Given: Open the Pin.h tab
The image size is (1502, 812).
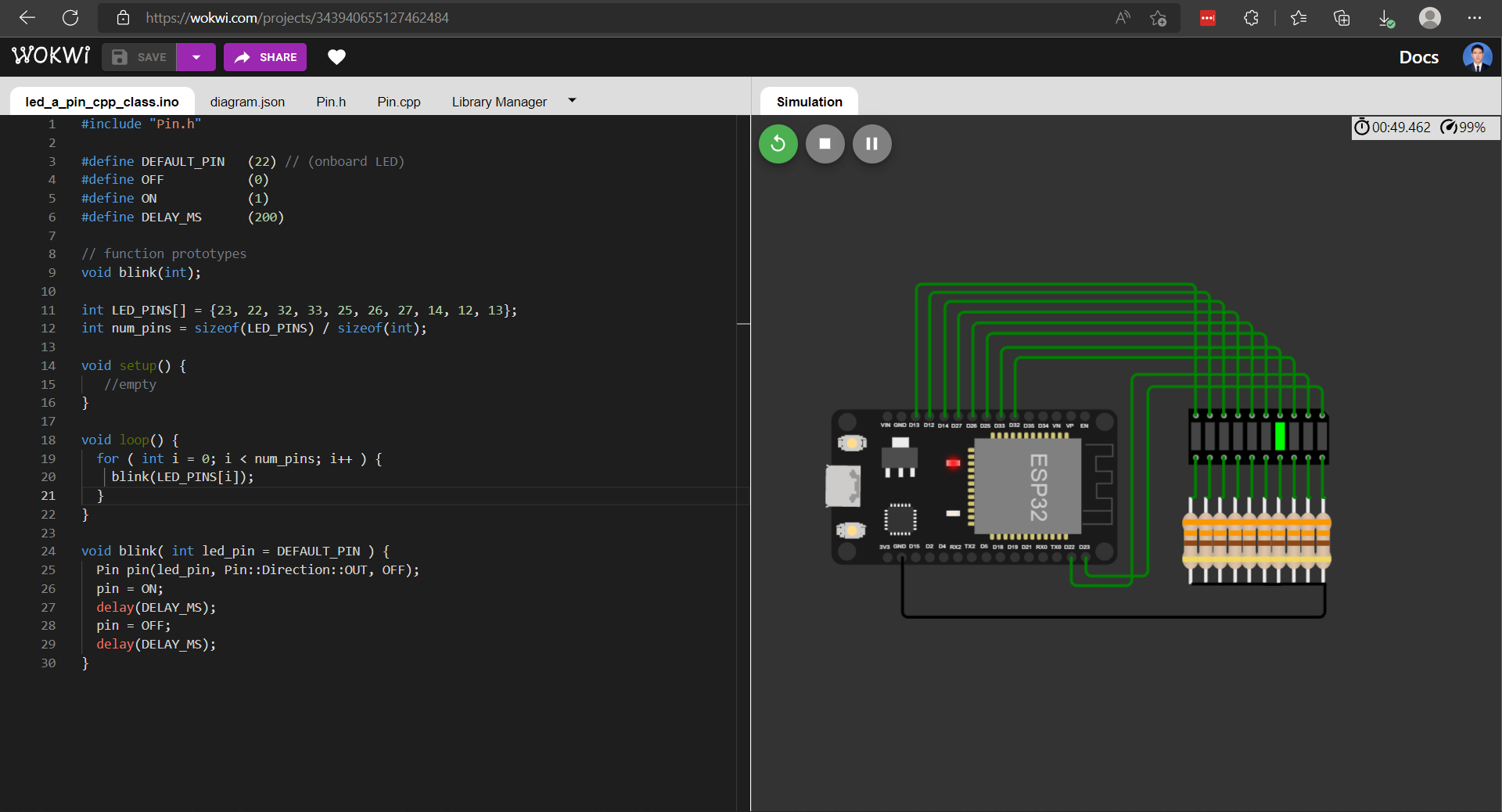Looking at the screenshot, I should (331, 102).
